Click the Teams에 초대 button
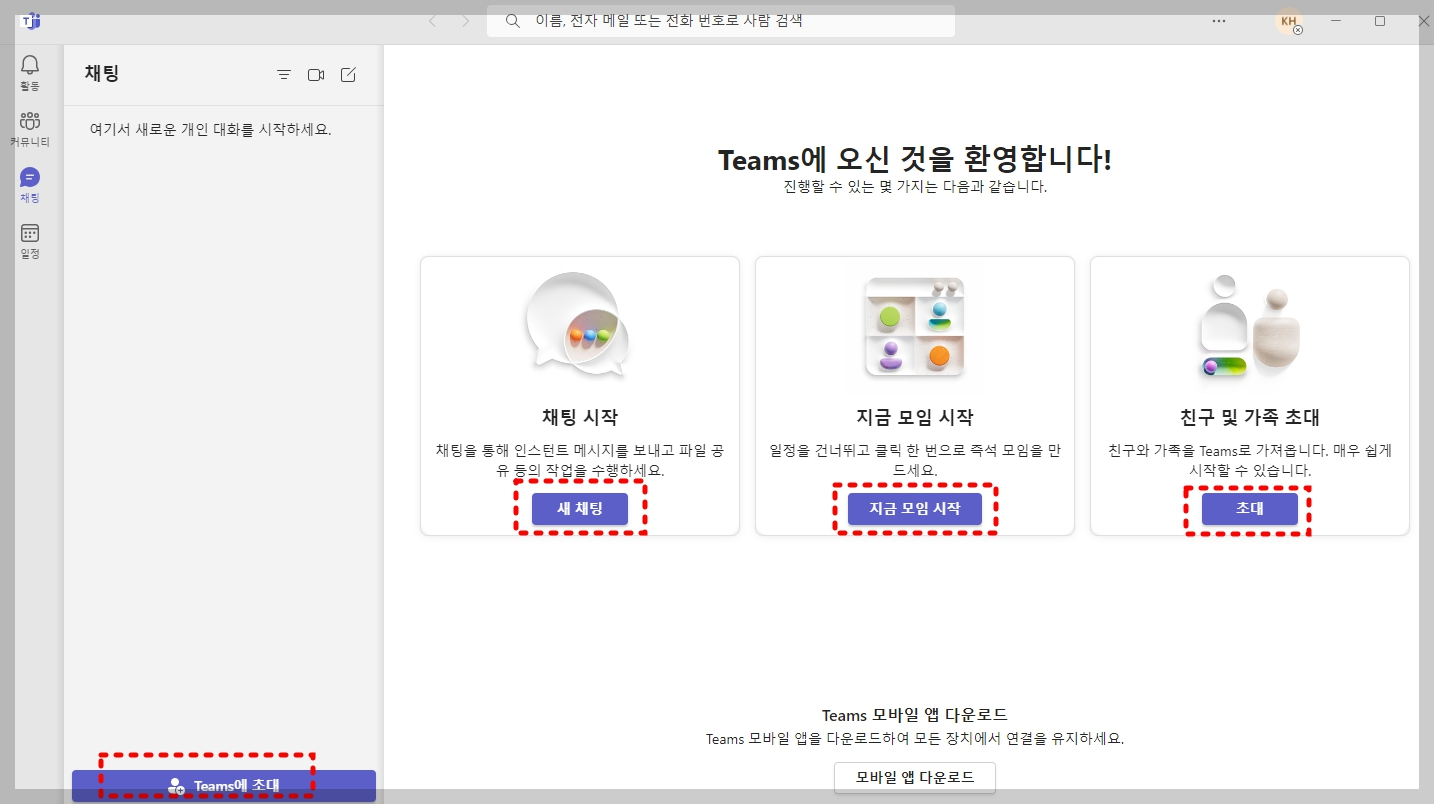The height and width of the screenshot is (804, 1434). 224,786
